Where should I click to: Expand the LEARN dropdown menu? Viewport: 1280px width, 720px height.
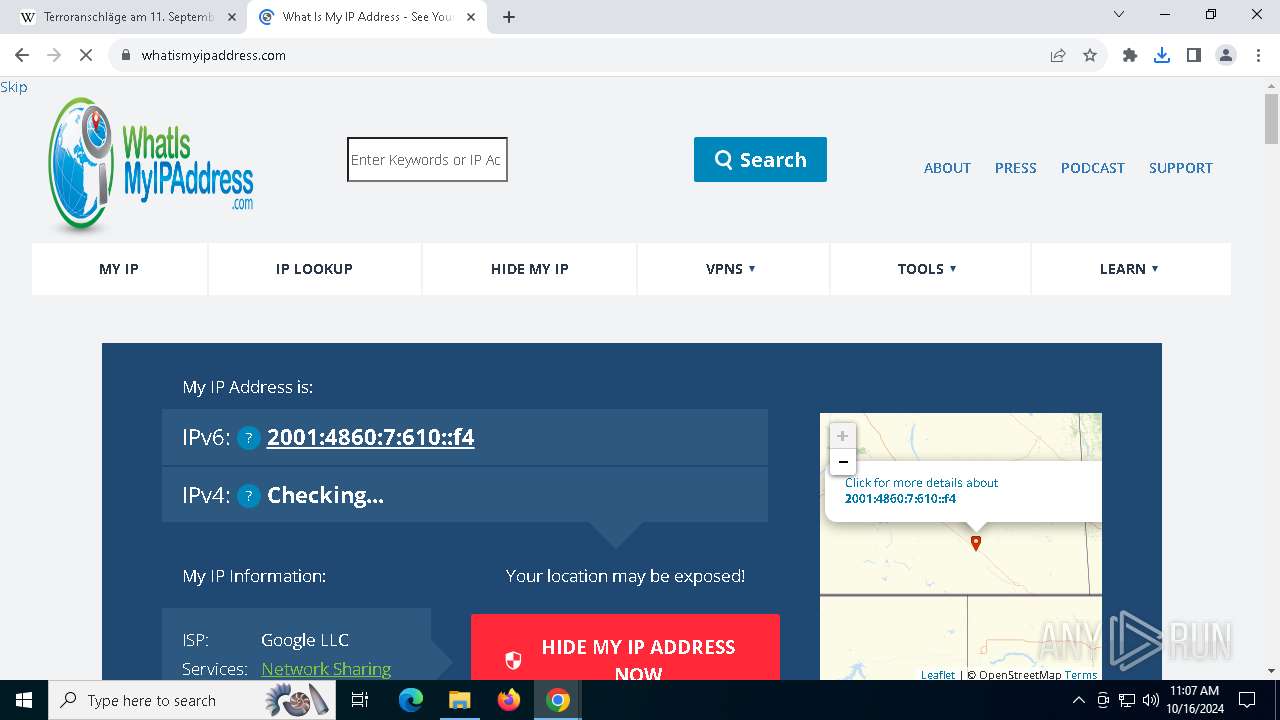1130,269
